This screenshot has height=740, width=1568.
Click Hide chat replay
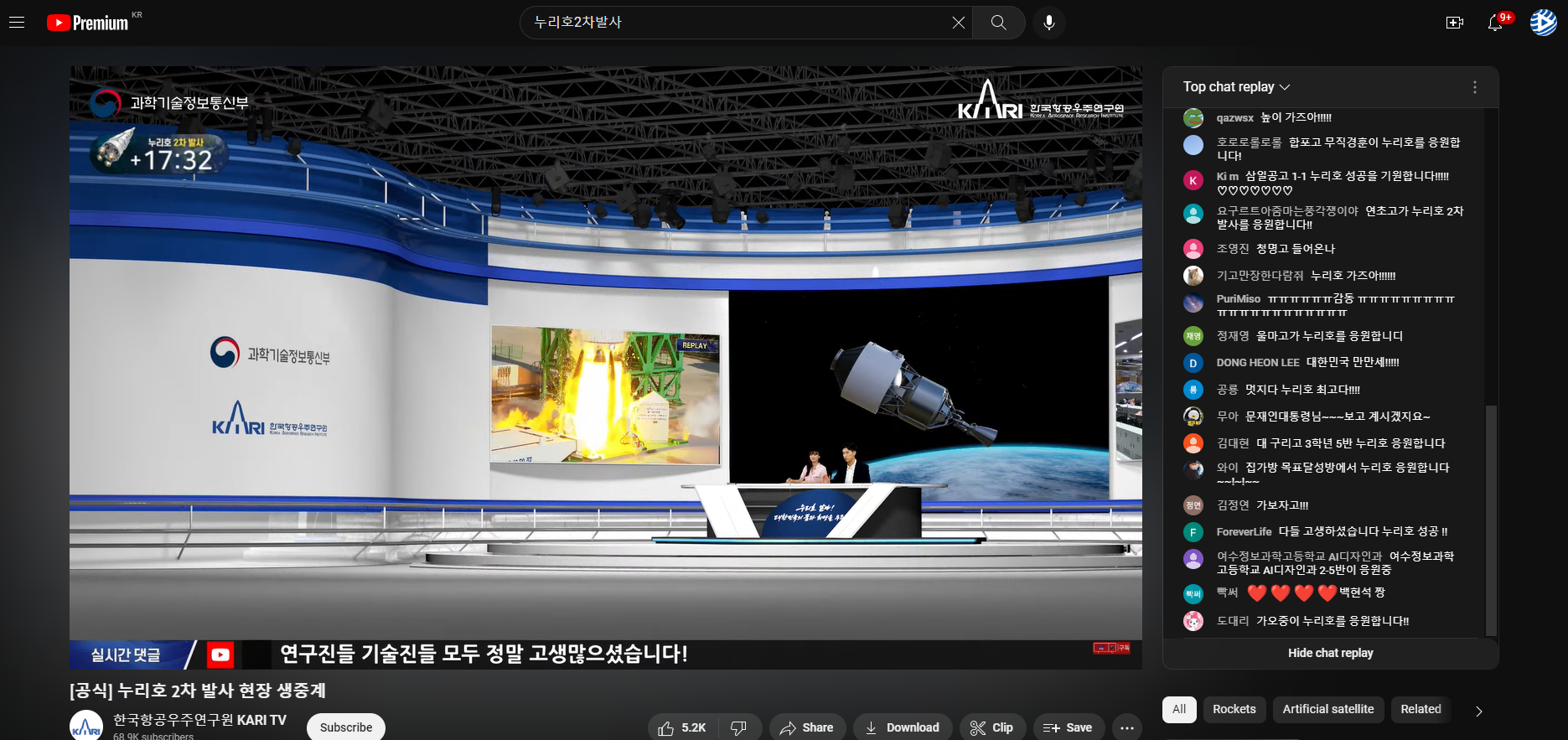1331,653
